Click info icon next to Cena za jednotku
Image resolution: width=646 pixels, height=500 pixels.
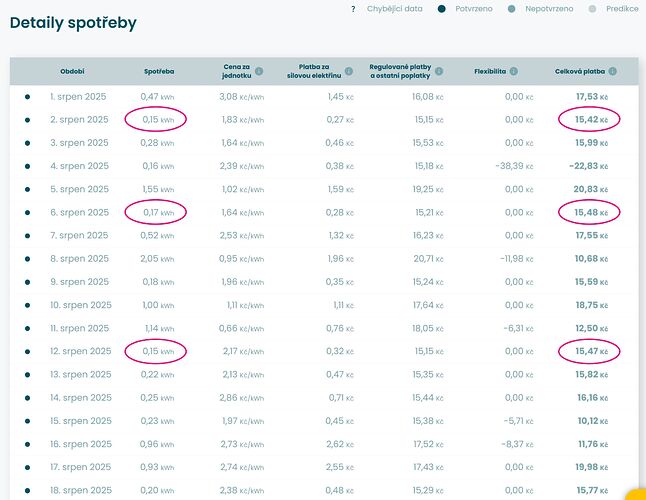pyautogui.click(x=259, y=72)
